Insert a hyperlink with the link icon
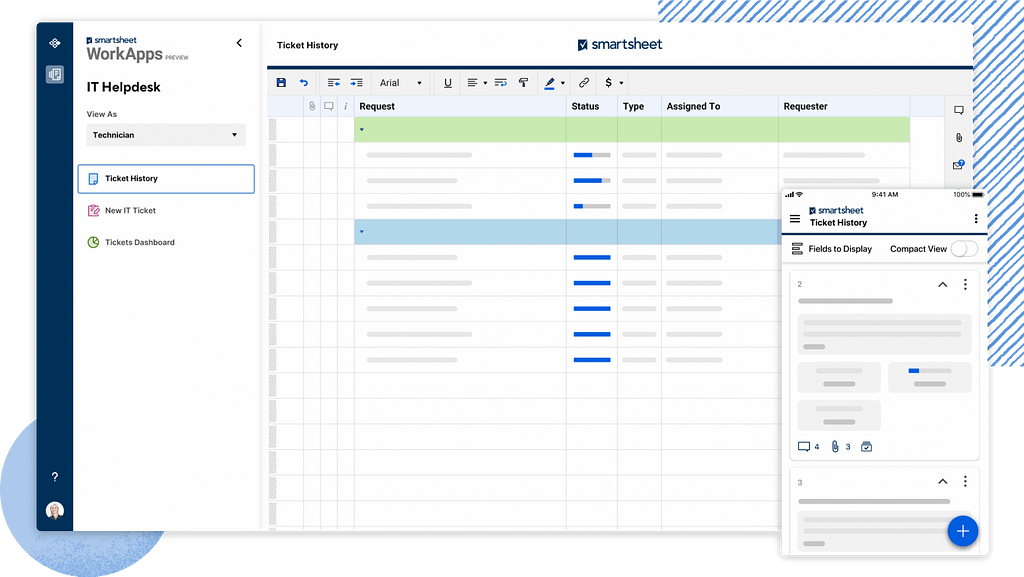 click(x=584, y=83)
